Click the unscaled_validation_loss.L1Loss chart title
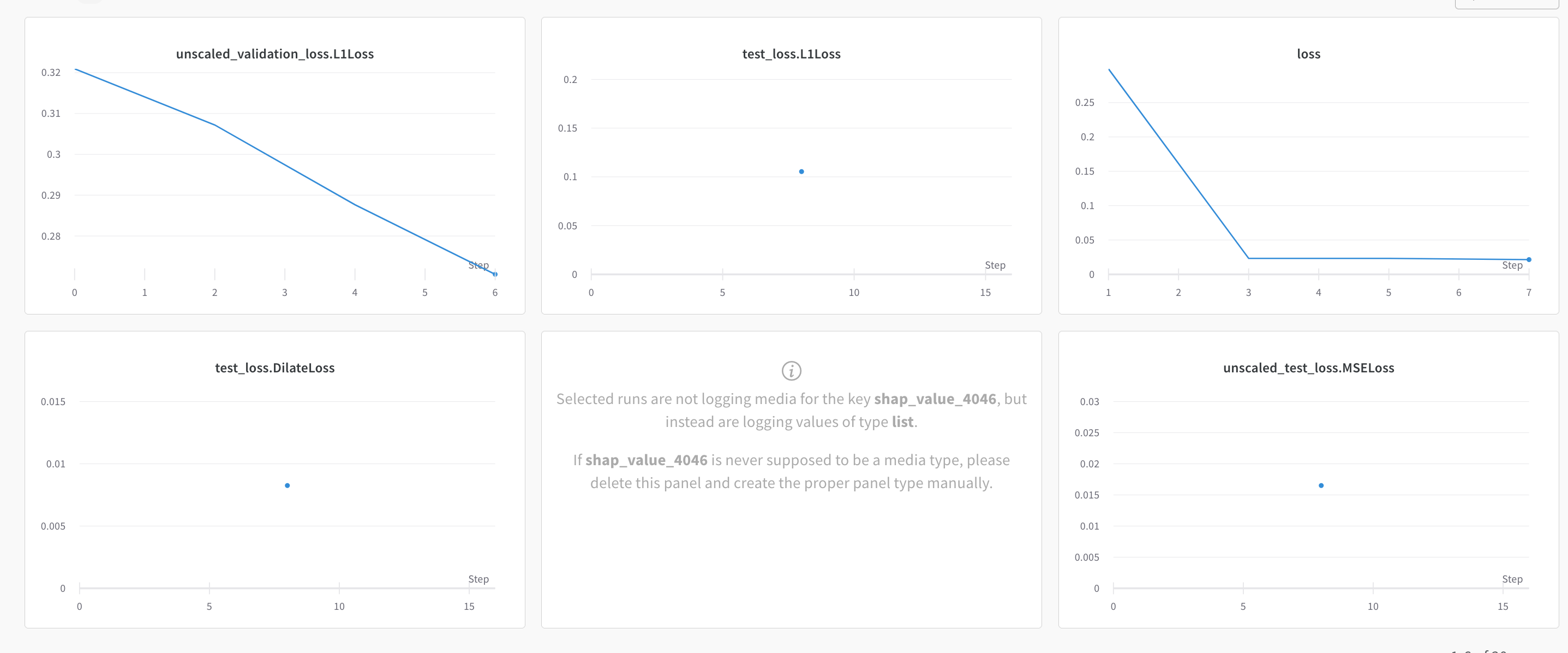The height and width of the screenshot is (653, 1568). click(274, 54)
